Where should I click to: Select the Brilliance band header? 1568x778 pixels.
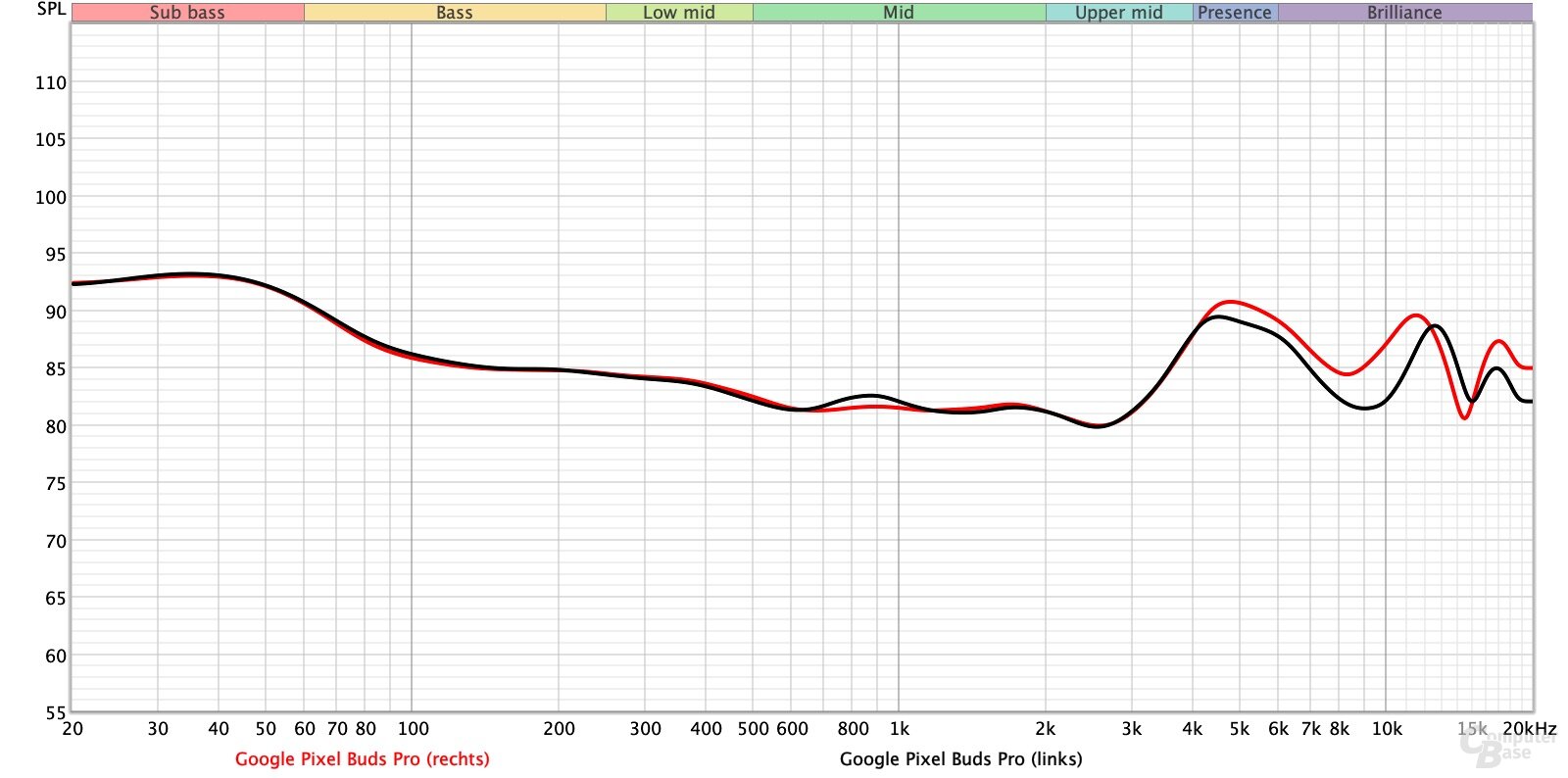pos(1404,13)
